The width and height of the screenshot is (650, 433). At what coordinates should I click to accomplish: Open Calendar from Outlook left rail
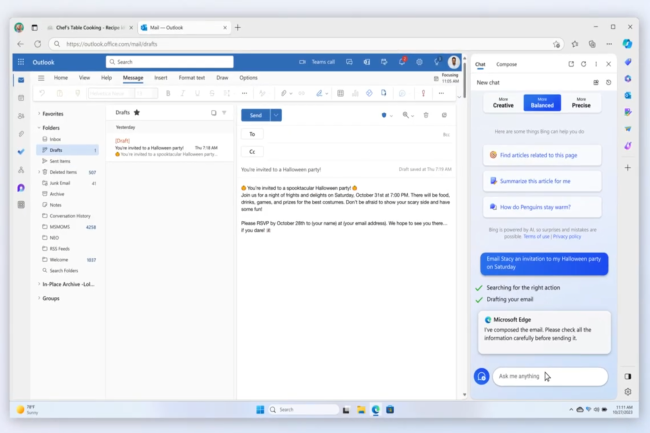(x=21, y=97)
